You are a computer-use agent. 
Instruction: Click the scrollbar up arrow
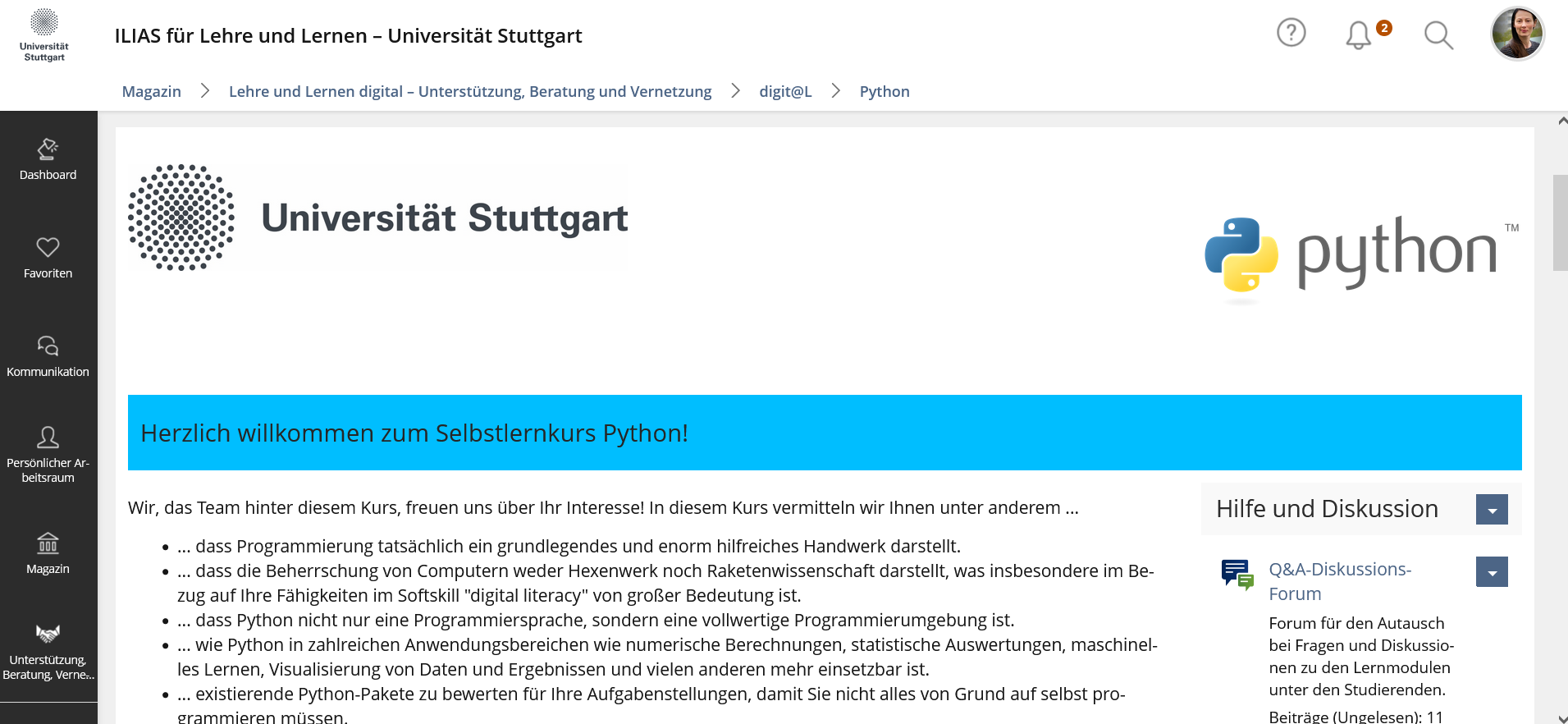click(1561, 121)
